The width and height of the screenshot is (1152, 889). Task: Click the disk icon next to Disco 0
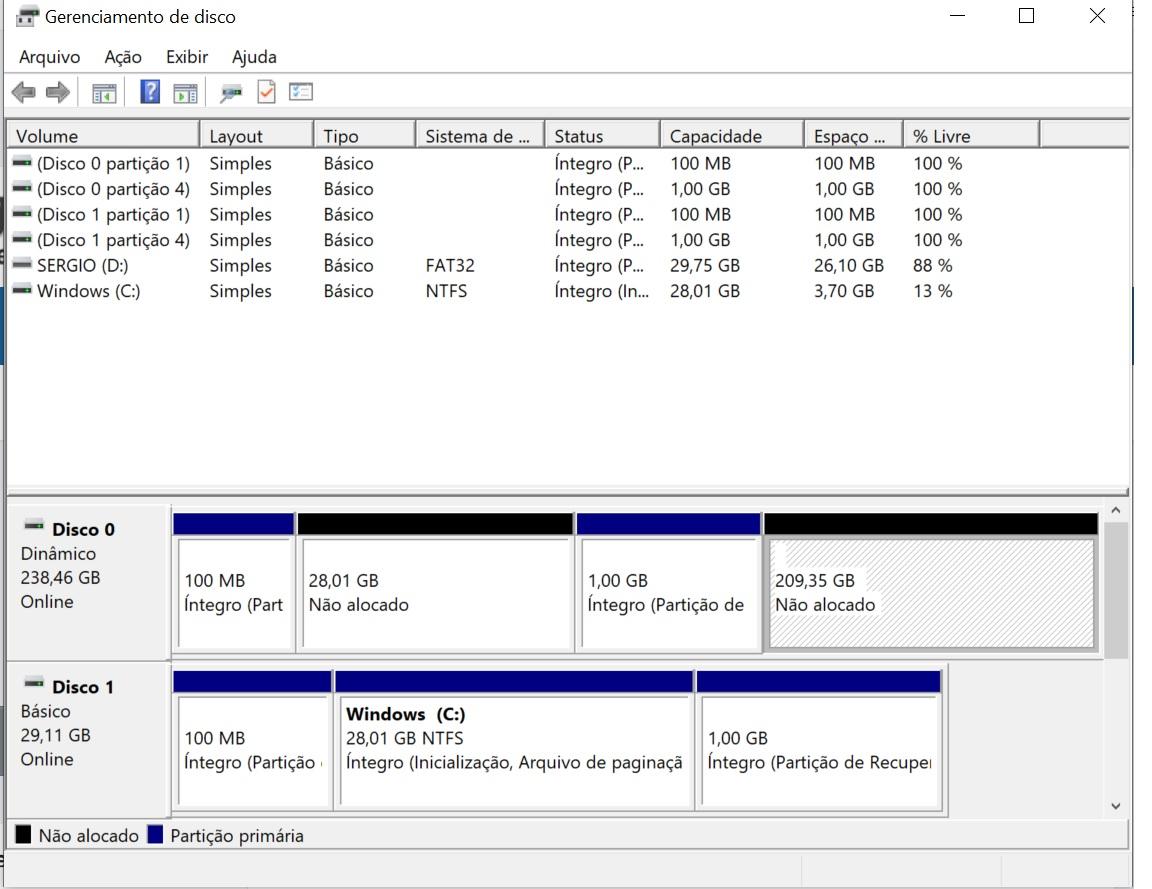(34, 526)
